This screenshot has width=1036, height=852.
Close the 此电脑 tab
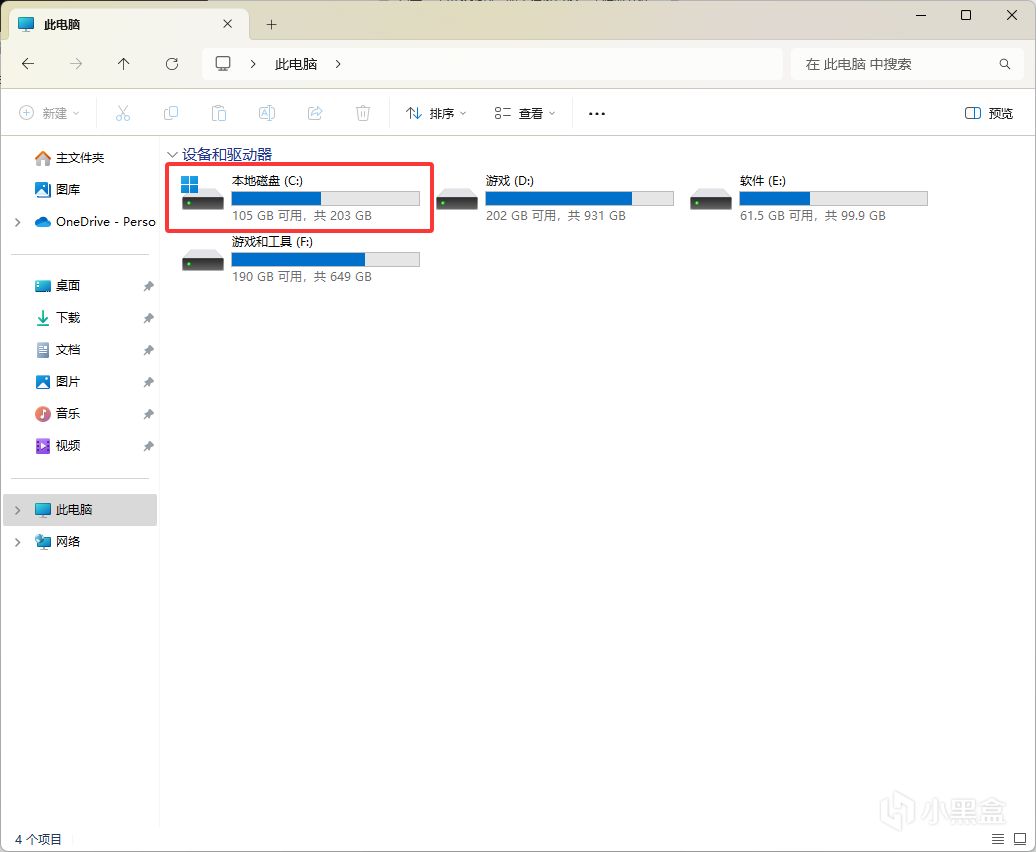coord(227,24)
